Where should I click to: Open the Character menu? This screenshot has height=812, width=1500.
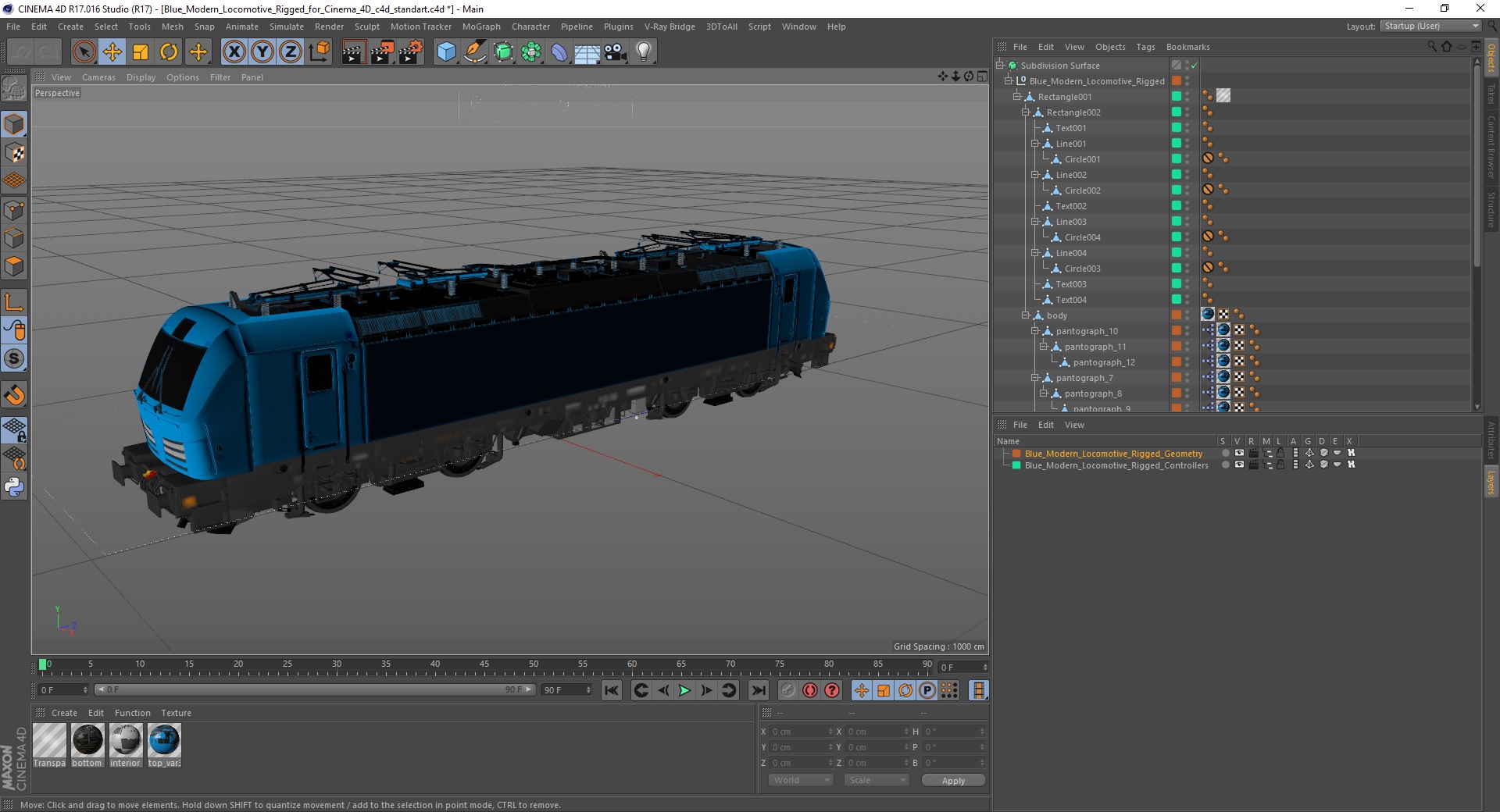[x=531, y=27]
